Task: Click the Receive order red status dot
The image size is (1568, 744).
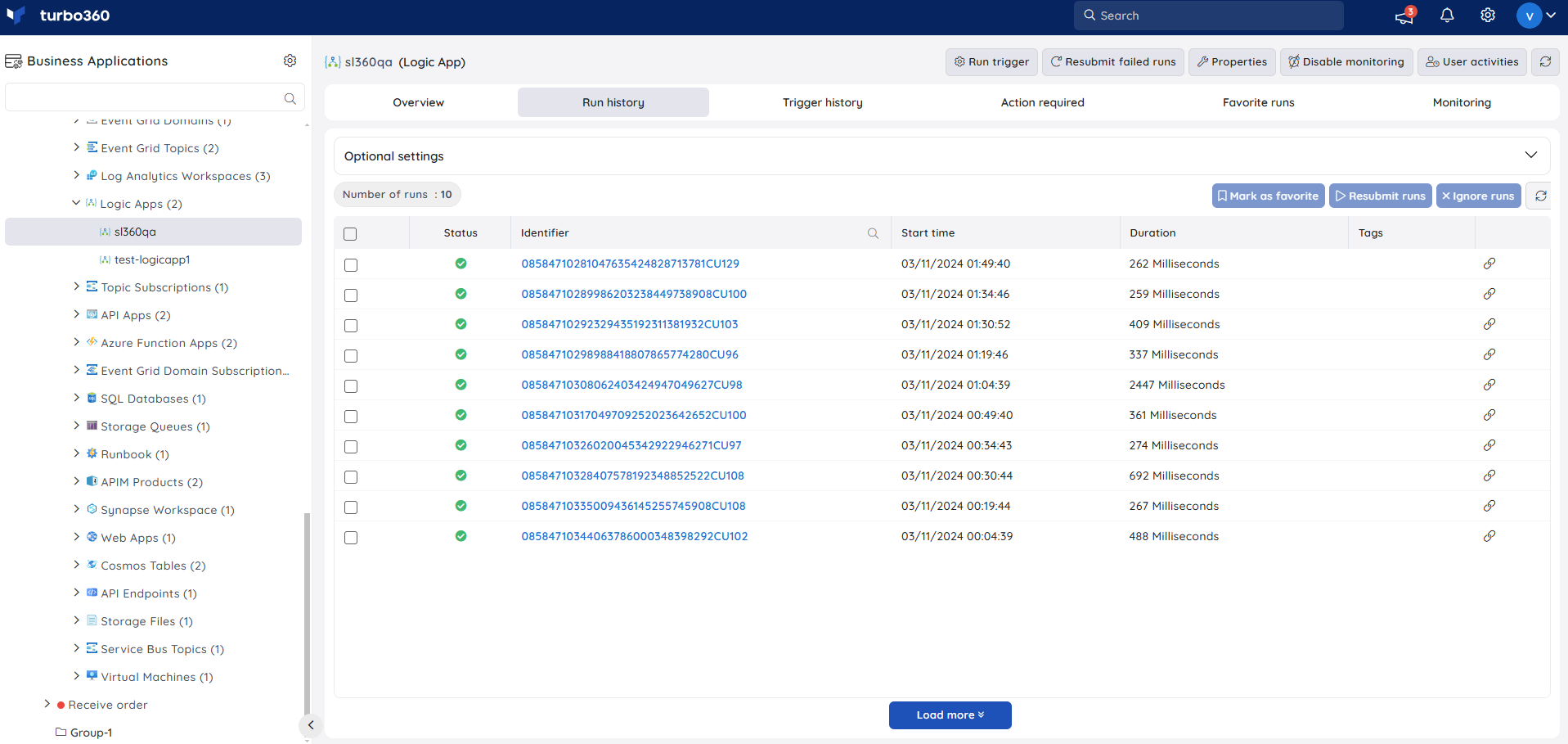Action: coord(61,705)
